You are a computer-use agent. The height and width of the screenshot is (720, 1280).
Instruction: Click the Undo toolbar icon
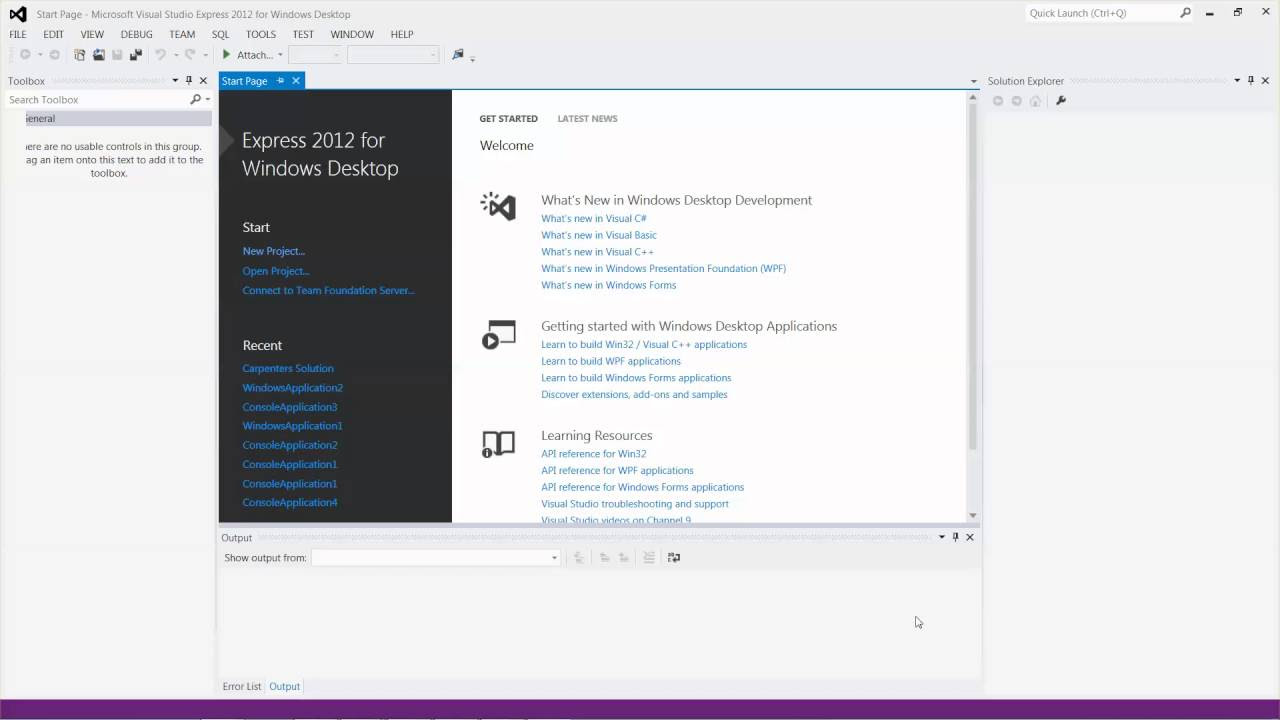[160, 55]
